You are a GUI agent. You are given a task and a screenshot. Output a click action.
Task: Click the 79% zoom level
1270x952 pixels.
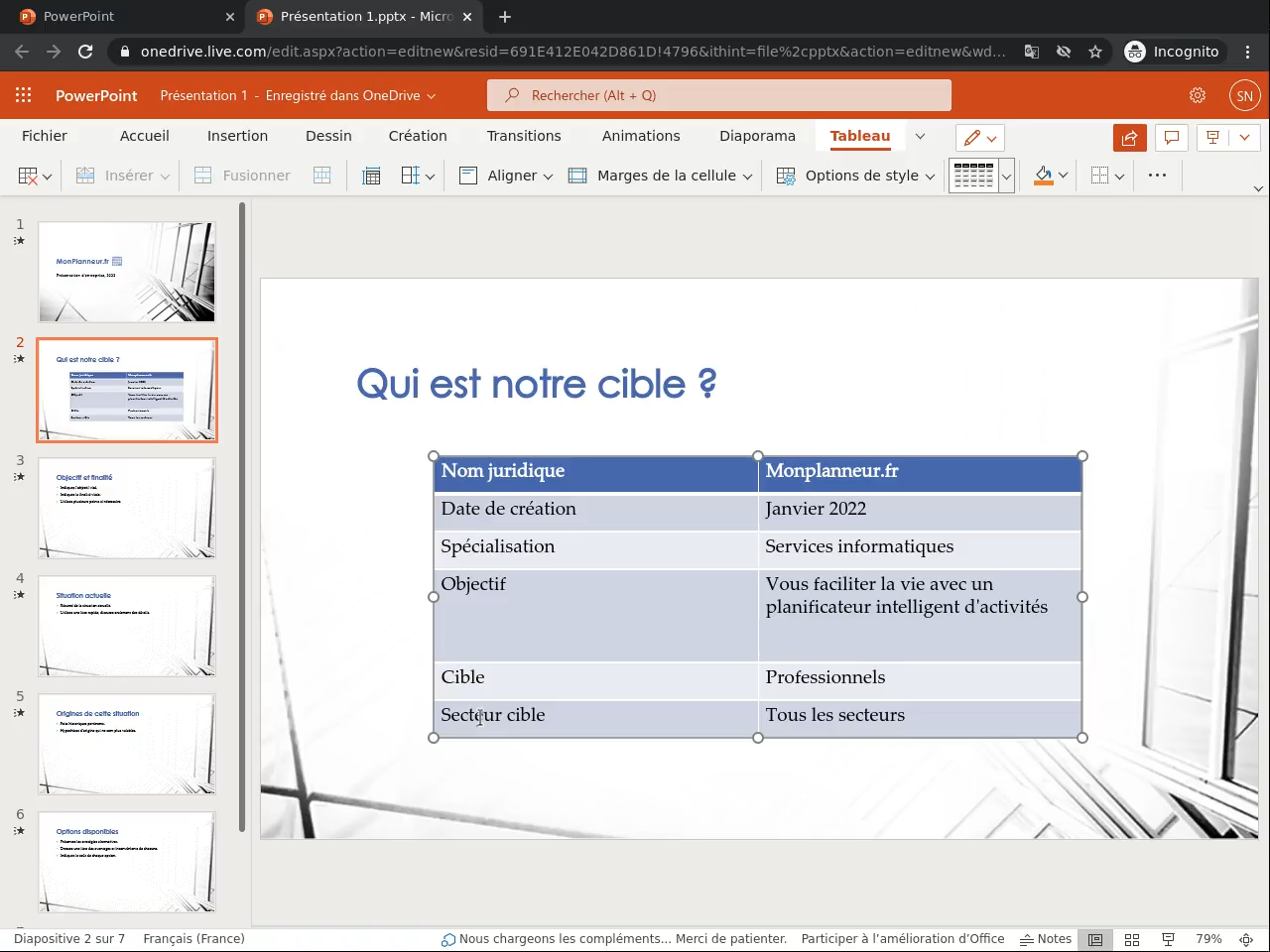(1208, 939)
